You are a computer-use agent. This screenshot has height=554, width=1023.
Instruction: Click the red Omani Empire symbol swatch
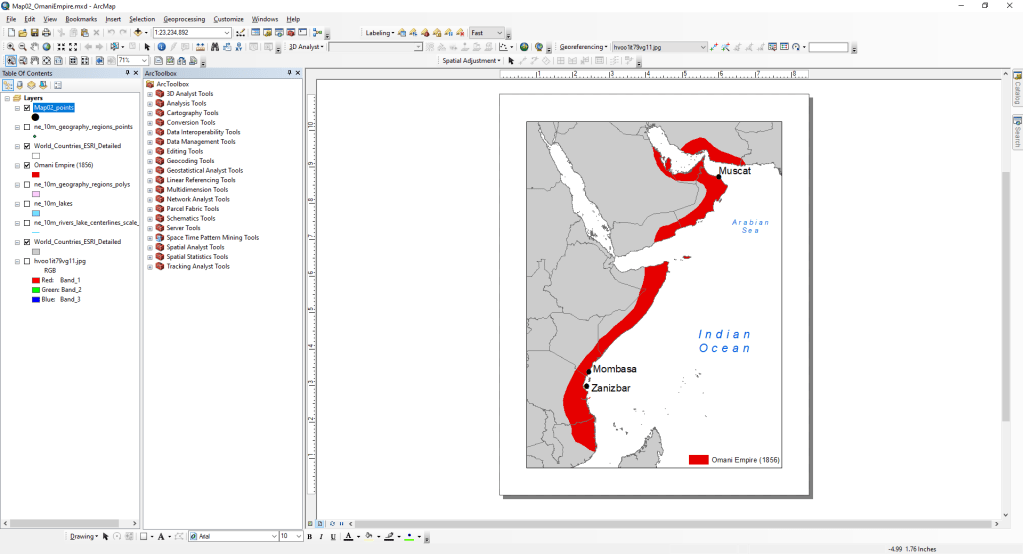click(36, 175)
